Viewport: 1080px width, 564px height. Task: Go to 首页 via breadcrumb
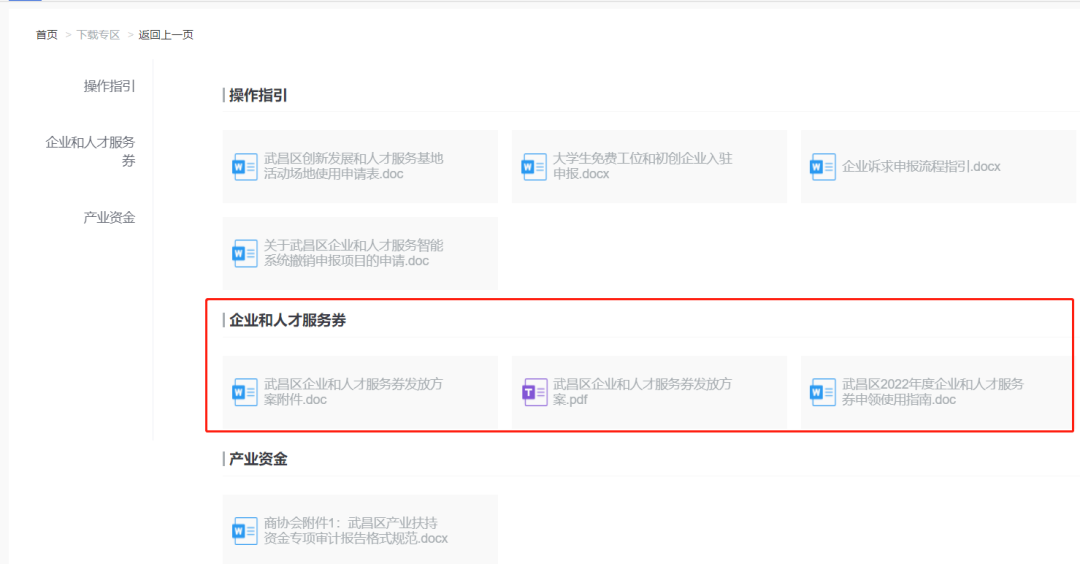(x=47, y=35)
